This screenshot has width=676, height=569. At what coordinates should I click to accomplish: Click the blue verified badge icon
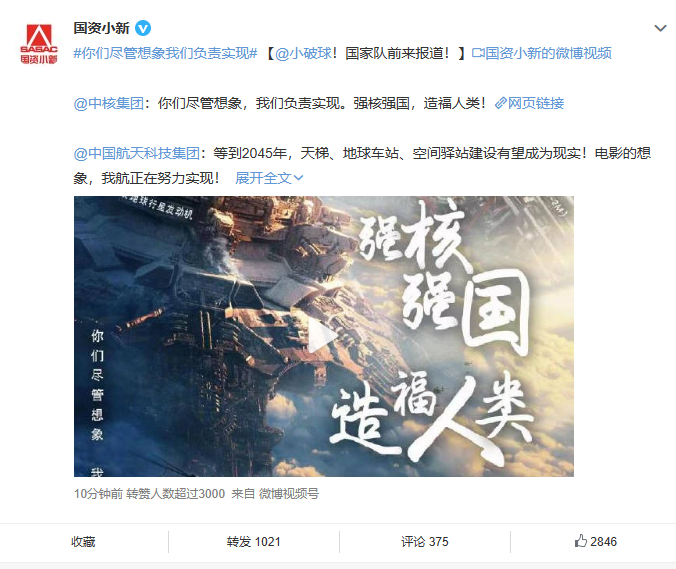143,28
